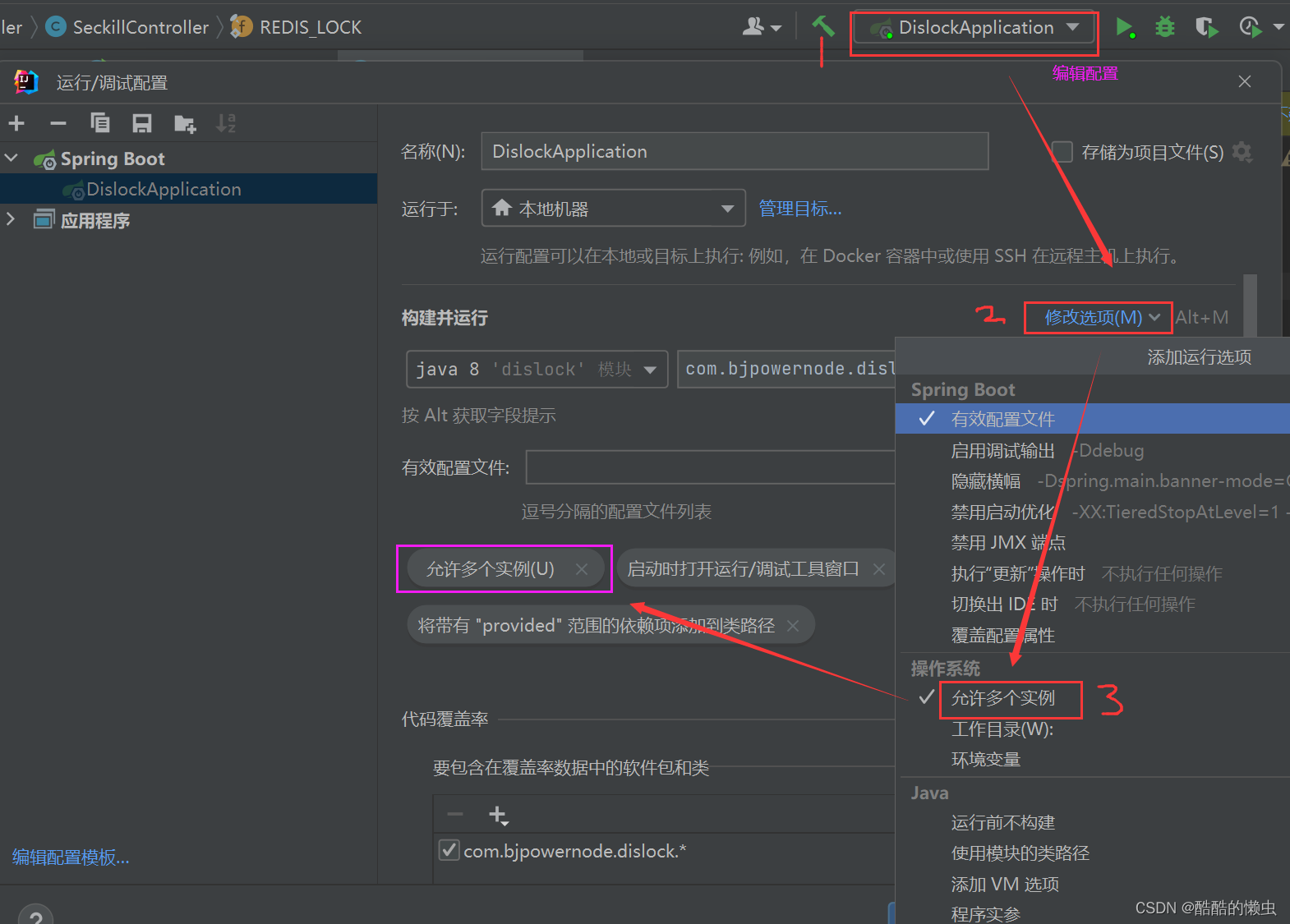The height and width of the screenshot is (924, 1290).
Task: Open the user account icon menu
Action: pos(761,27)
